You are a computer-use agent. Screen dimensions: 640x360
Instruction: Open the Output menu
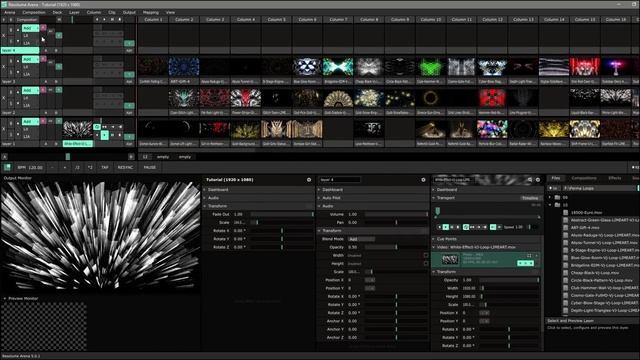(x=129, y=12)
